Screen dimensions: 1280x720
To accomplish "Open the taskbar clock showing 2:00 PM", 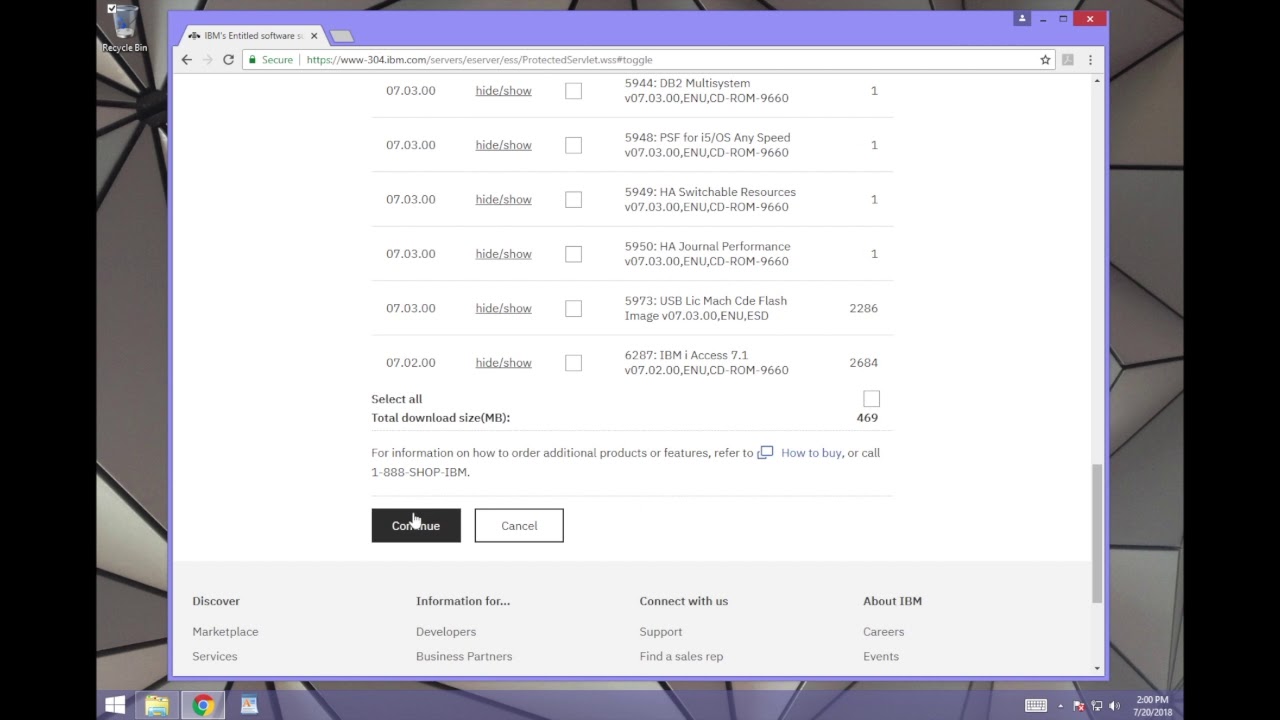I will (1152, 706).
